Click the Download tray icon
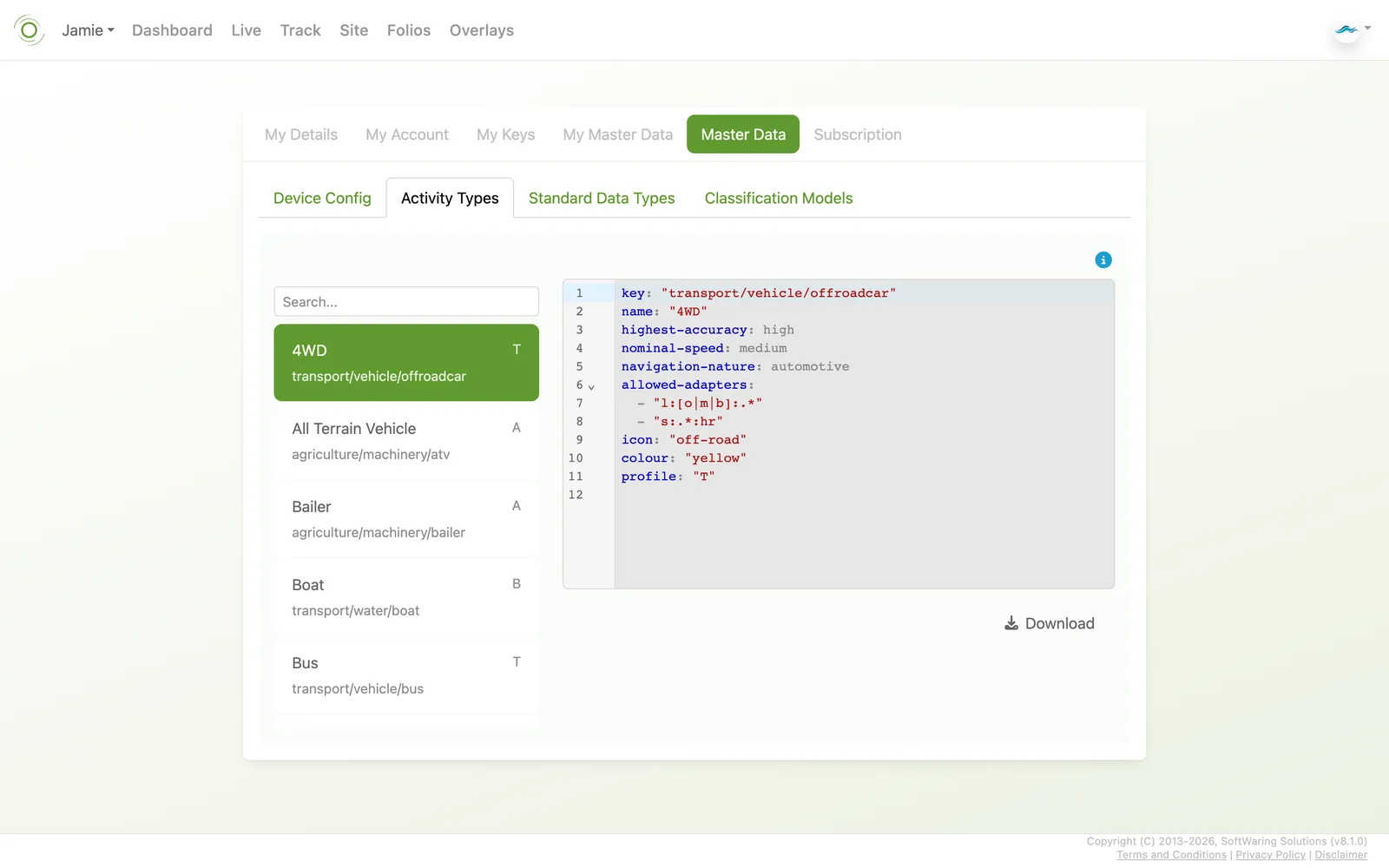This screenshot has height=868, width=1389. pyautogui.click(x=1011, y=623)
